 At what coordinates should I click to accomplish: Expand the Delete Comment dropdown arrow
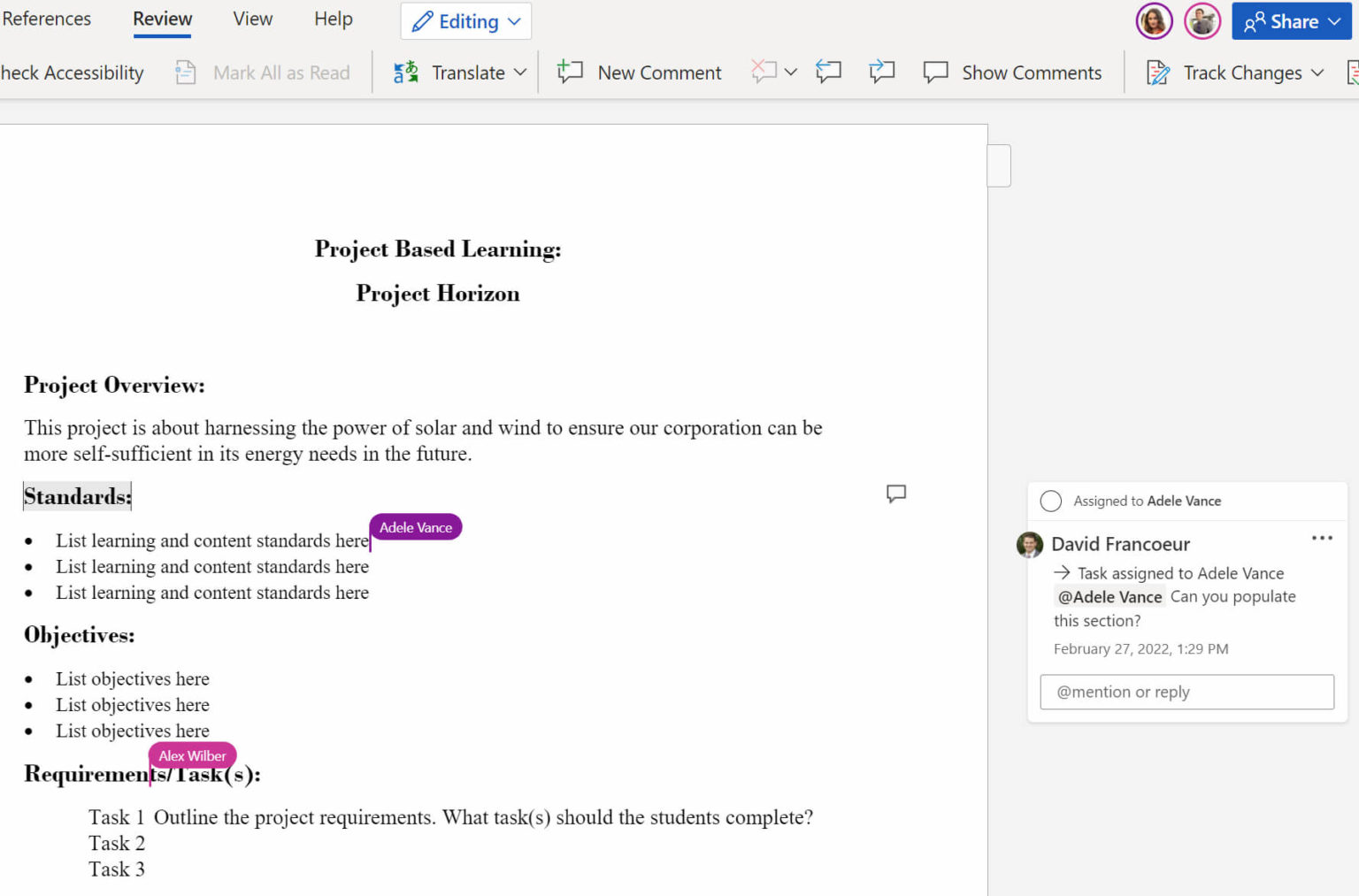click(x=791, y=73)
